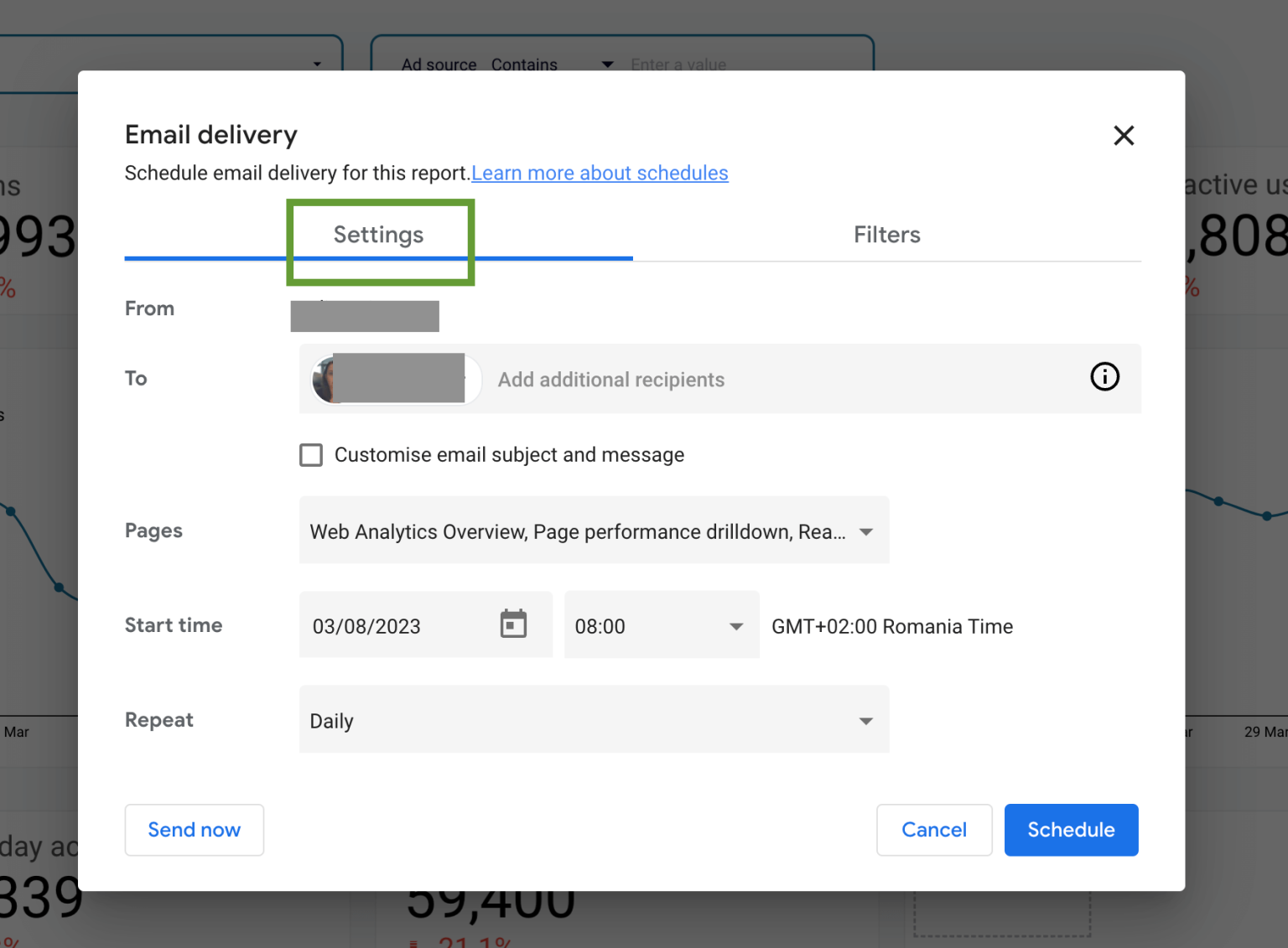Select the Settings tab
1288x948 pixels.
pyautogui.click(x=378, y=235)
